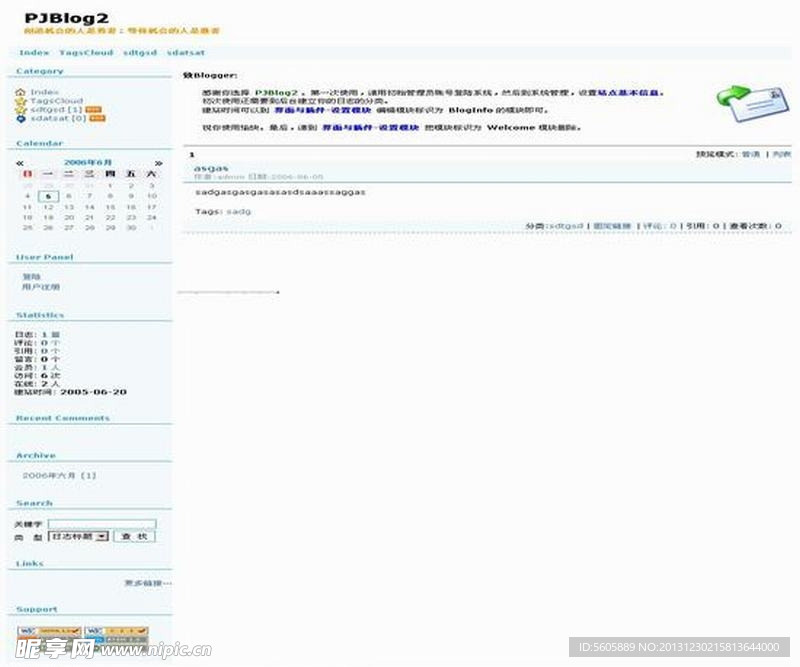Image resolution: width=800 pixels, height=667 pixels.
Task: Open the 2006年六月 [1] archive link
Action: 59,476
